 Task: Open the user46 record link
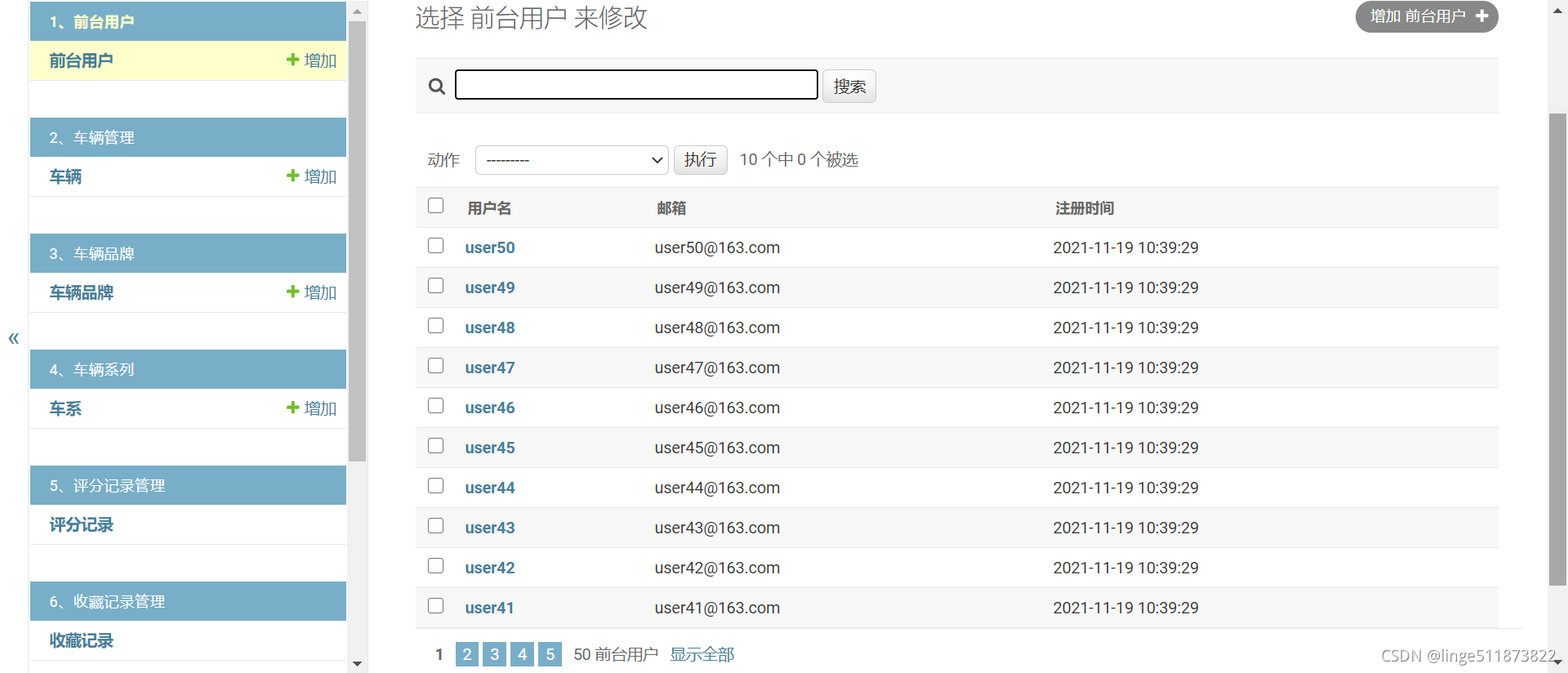coord(490,408)
